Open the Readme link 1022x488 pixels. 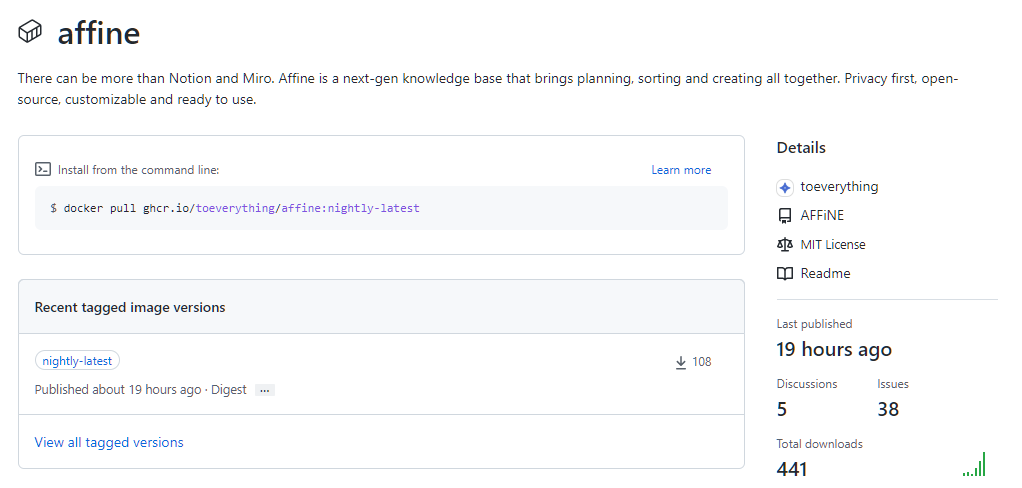pos(825,274)
